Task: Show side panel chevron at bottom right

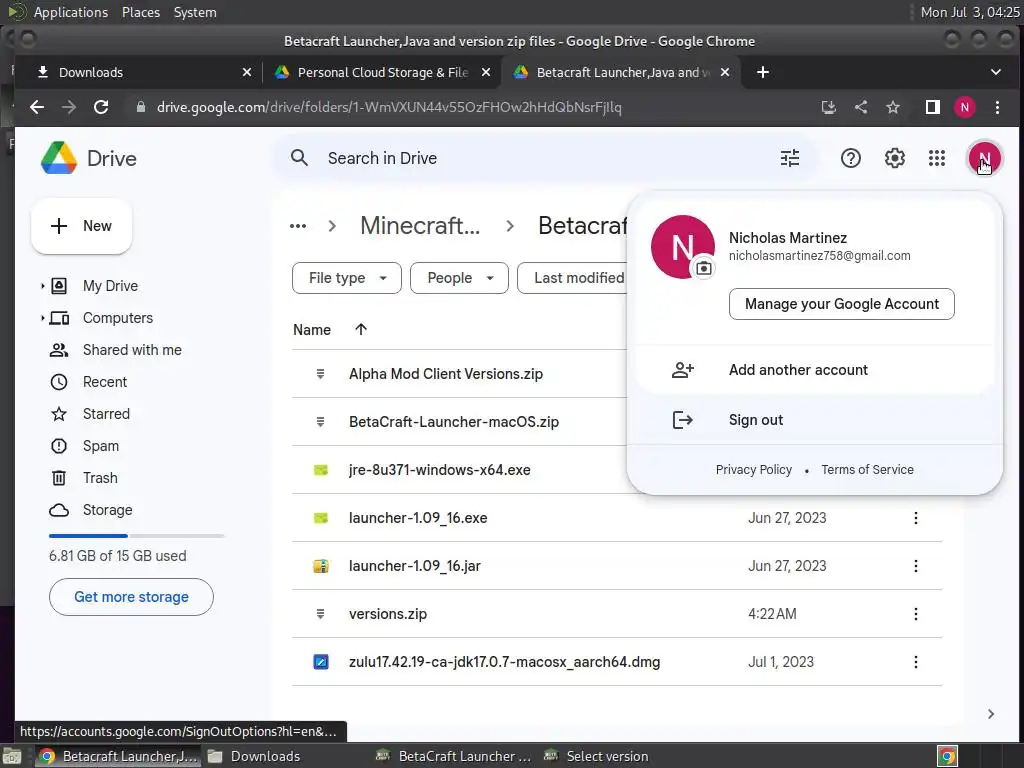Action: point(991,714)
